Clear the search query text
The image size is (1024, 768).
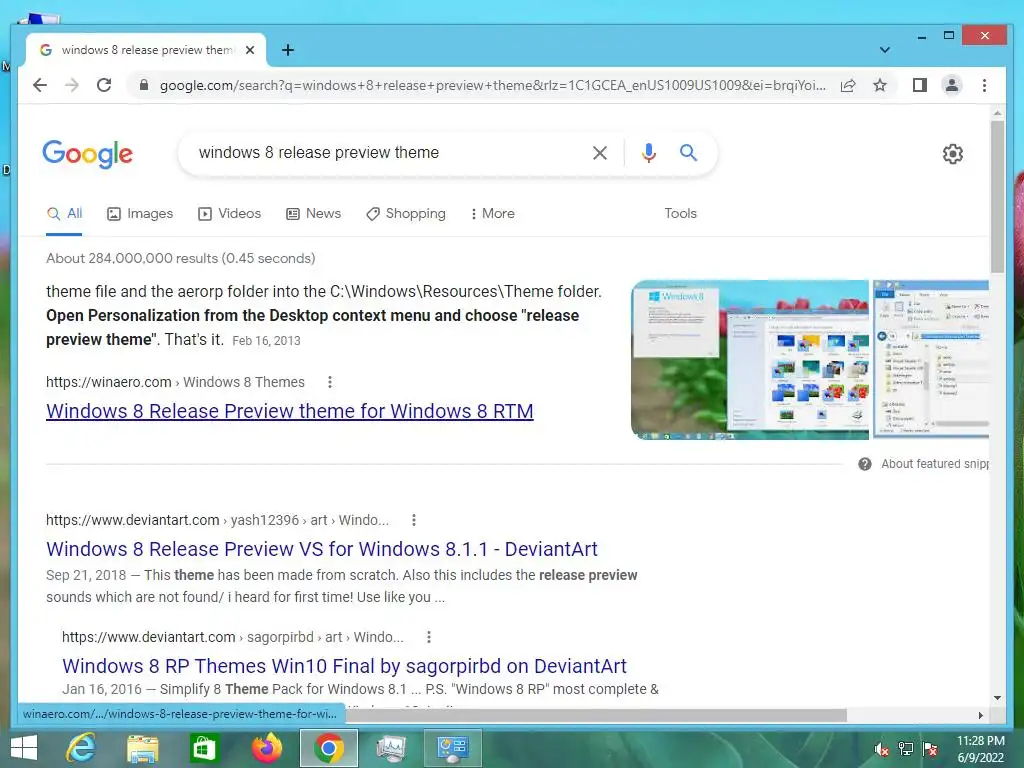click(x=600, y=153)
